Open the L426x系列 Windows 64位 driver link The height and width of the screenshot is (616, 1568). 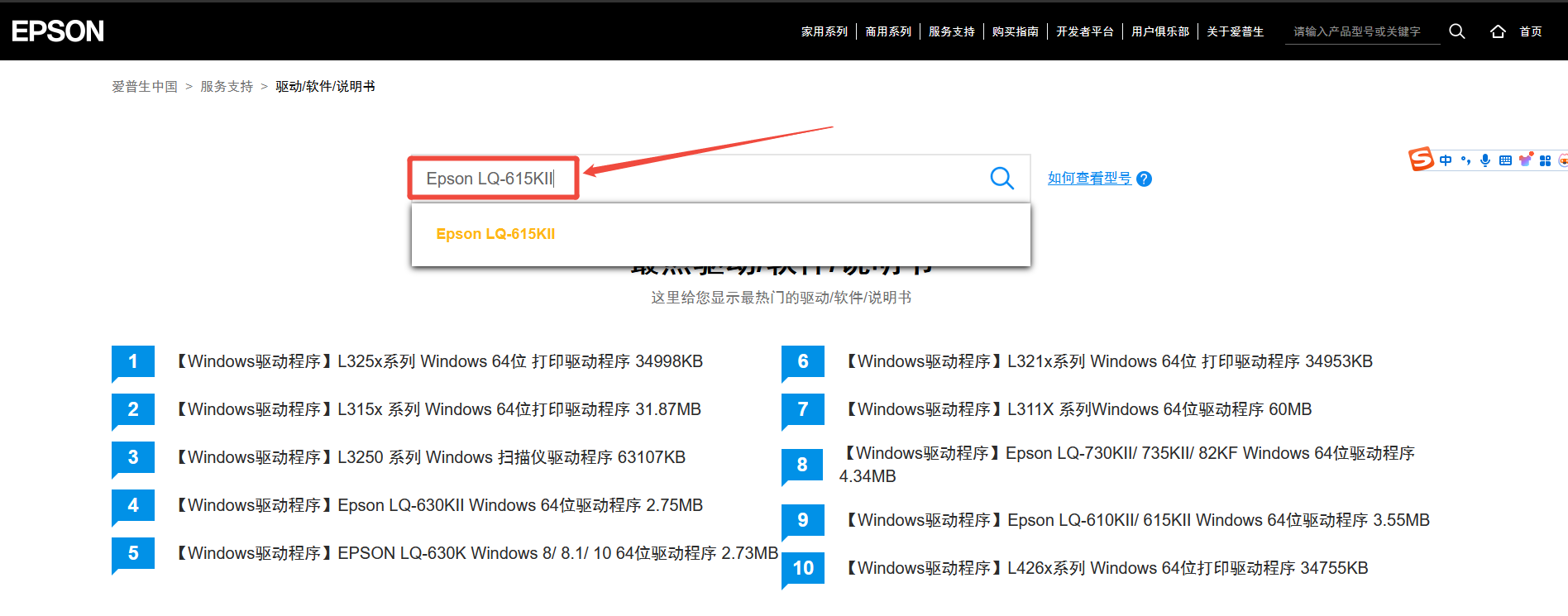tap(1105, 568)
